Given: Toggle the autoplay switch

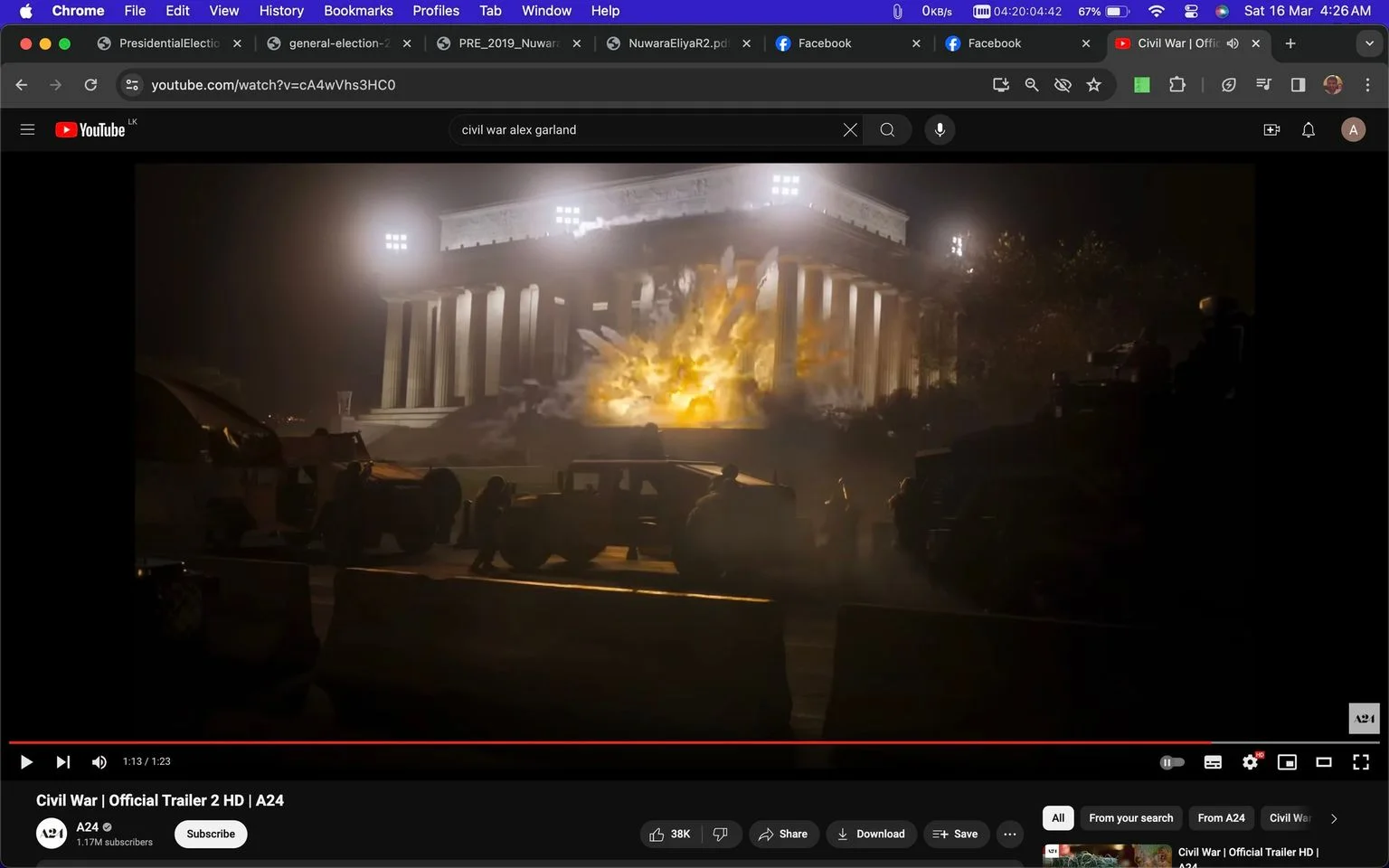Looking at the screenshot, I should tap(1172, 762).
